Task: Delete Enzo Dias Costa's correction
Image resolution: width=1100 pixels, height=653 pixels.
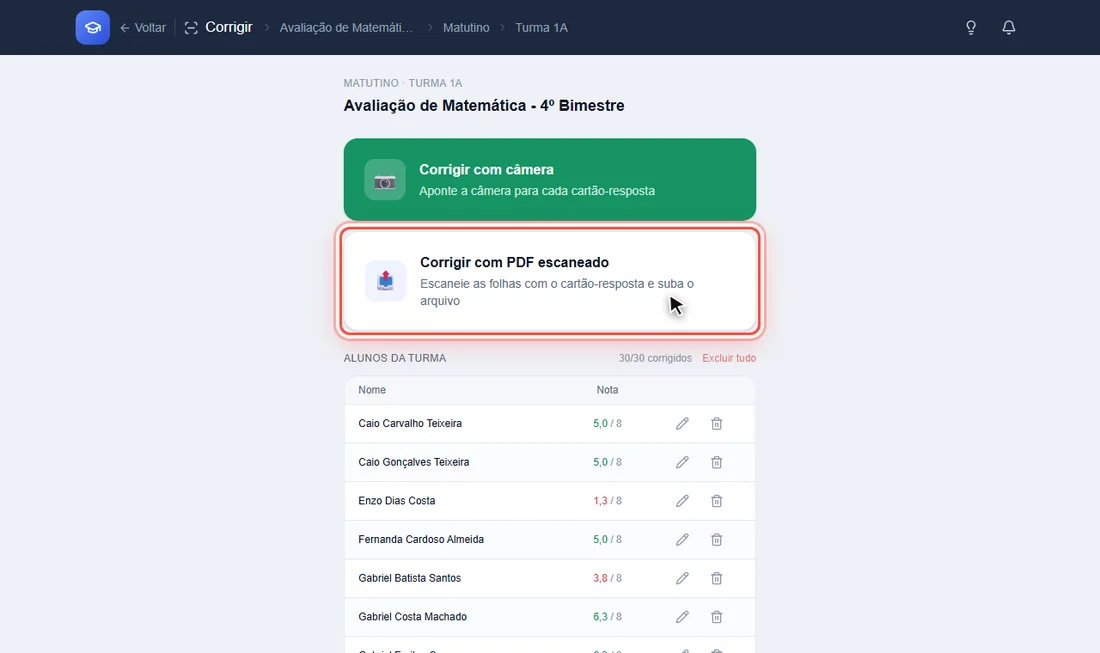Action: pos(716,501)
